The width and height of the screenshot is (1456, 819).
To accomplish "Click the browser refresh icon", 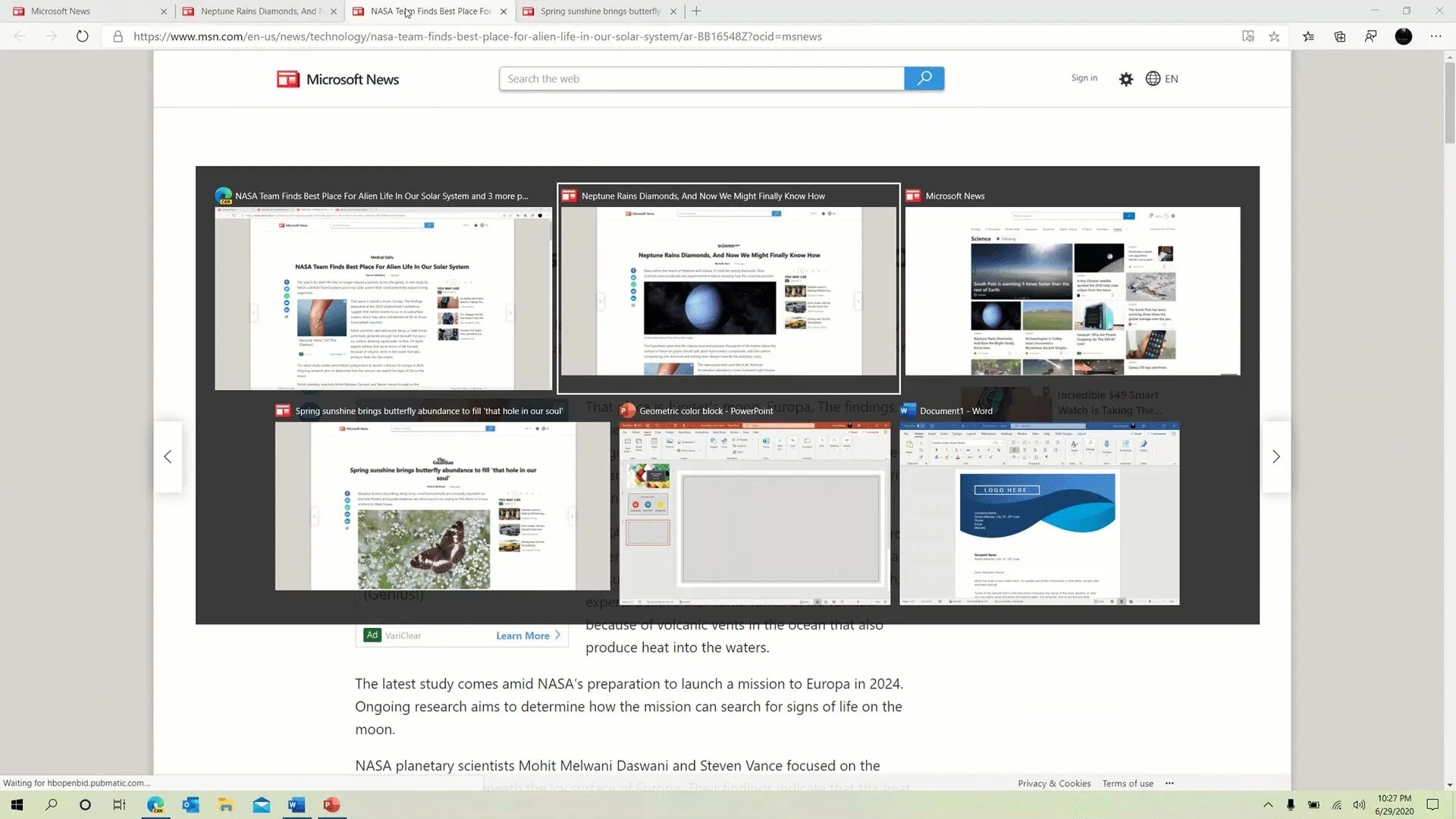I will [x=82, y=36].
